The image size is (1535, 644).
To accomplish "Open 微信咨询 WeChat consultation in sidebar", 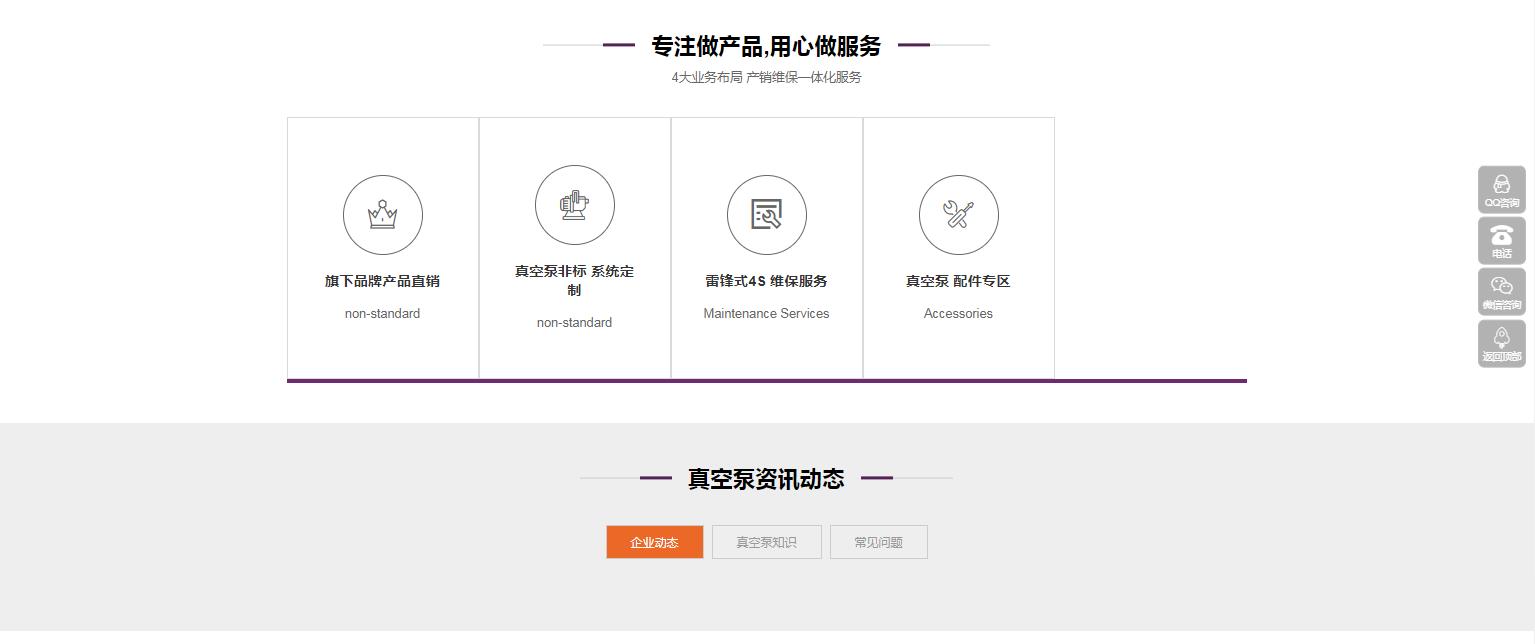I will [1501, 292].
